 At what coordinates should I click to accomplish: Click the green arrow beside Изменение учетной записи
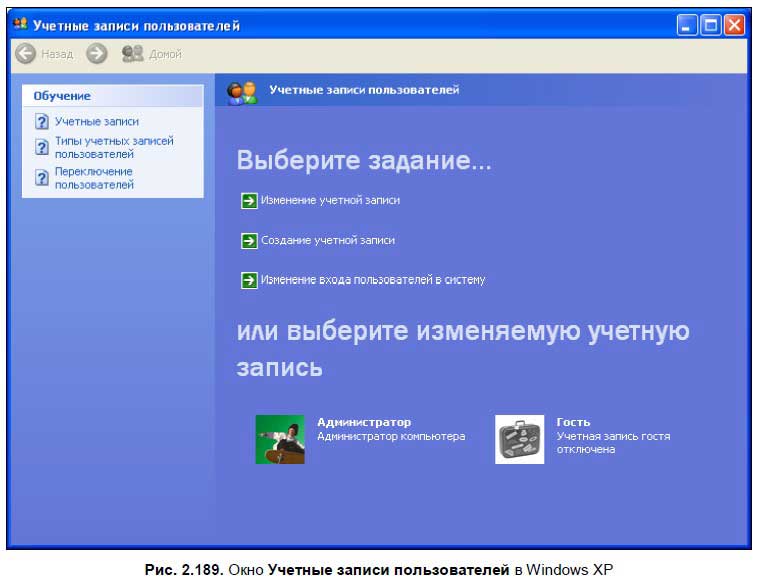249,201
